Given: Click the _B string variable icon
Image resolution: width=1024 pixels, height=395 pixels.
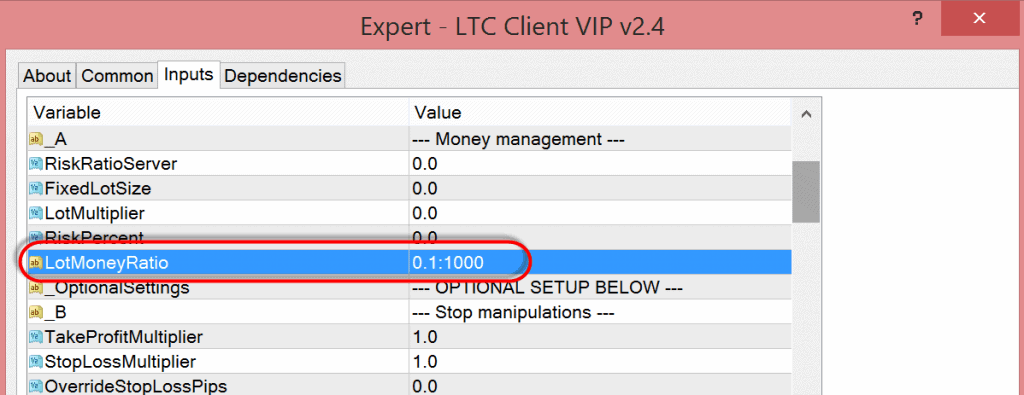Looking at the screenshot, I should click(35, 312).
